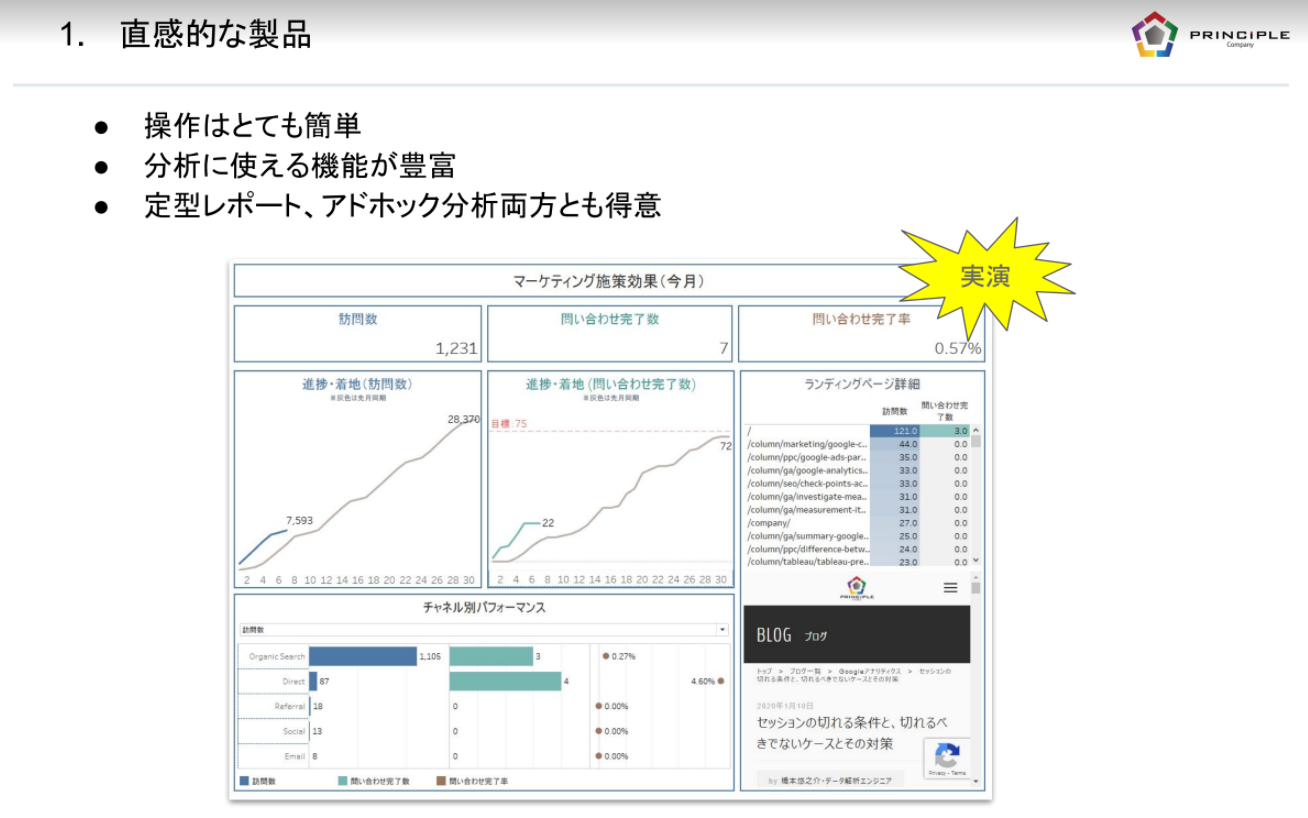
Task: Click the 訪問数 KPI card showing 1,231
Action: tap(357, 334)
